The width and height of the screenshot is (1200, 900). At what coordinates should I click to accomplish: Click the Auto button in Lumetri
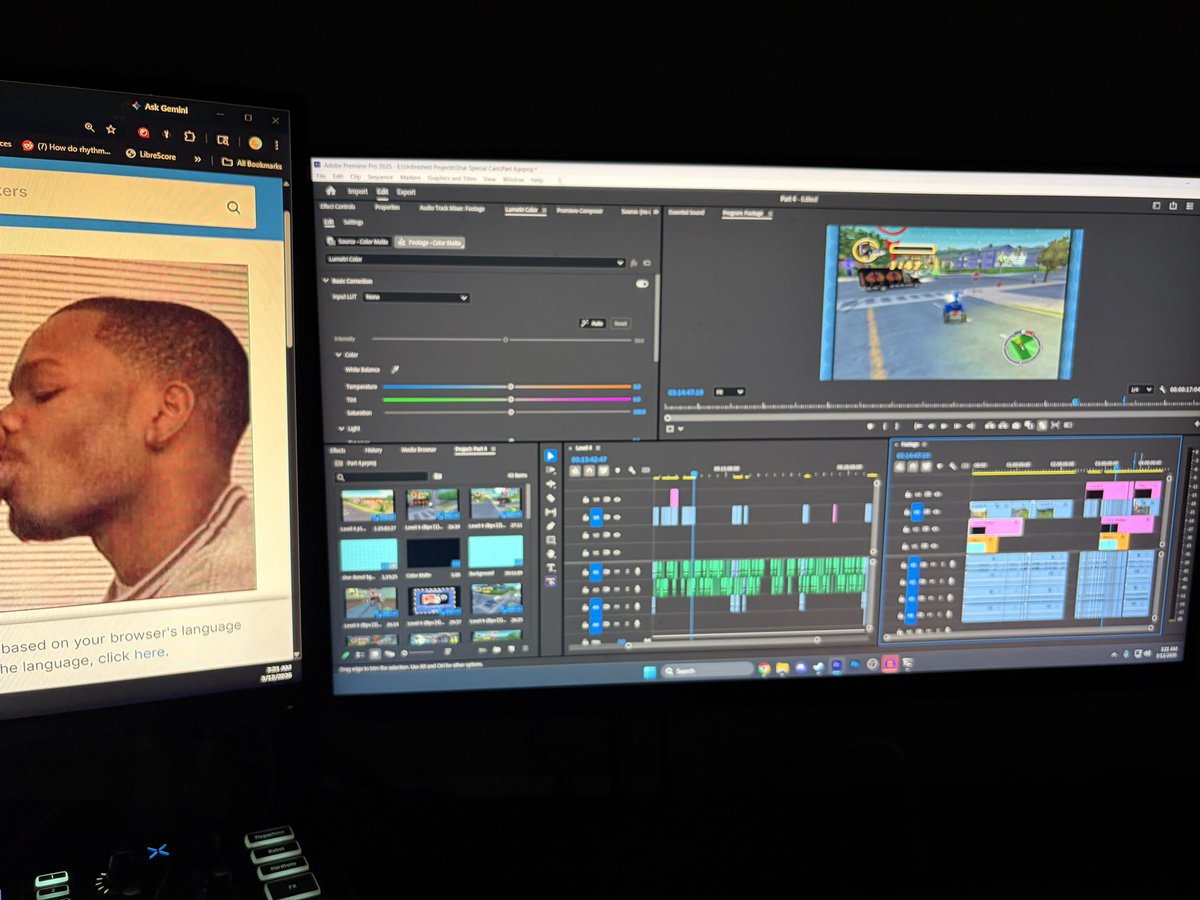(x=593, y=323)
